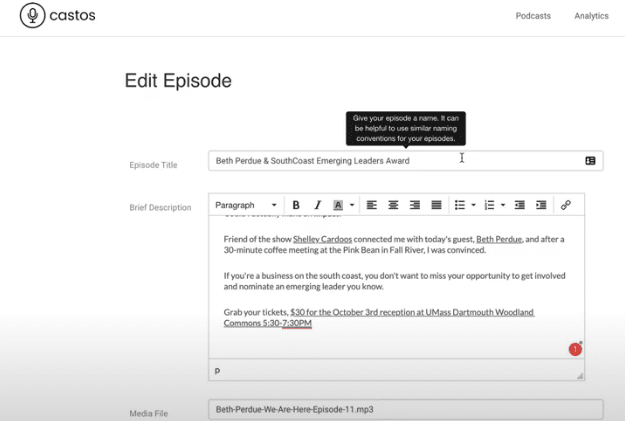Expand the bullet list style arrow
Screen dimensions: 625x421
tap(473, 205)
